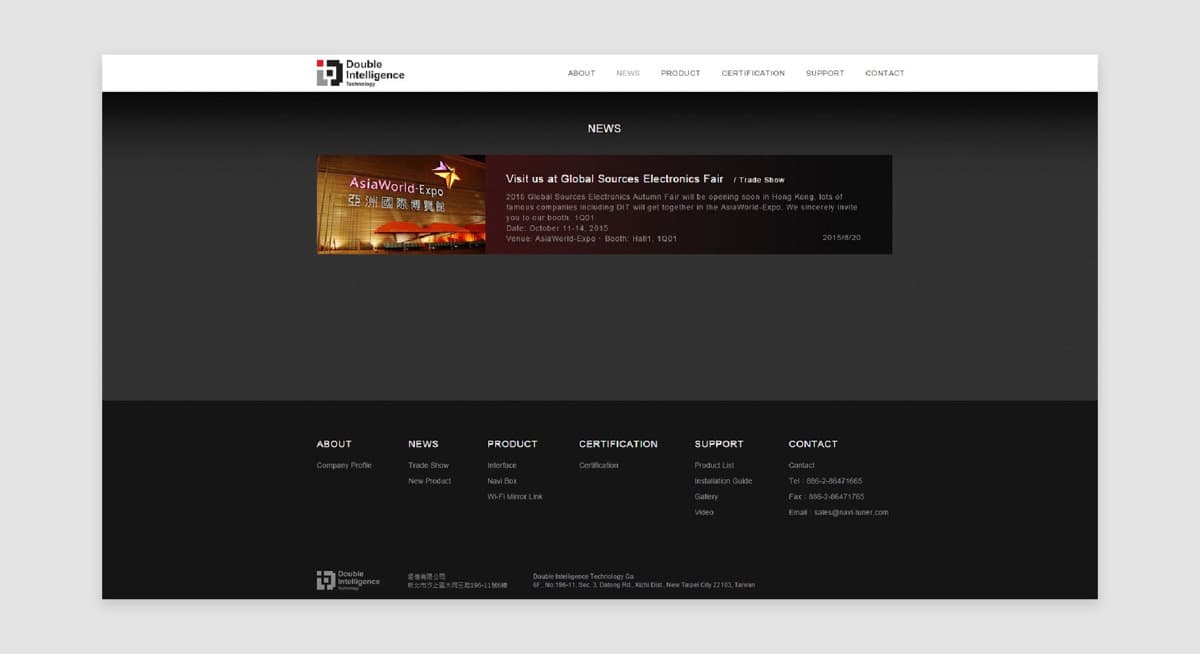
Task: Go to CERTIFICATION in top navigation
Action: point(753,73)
